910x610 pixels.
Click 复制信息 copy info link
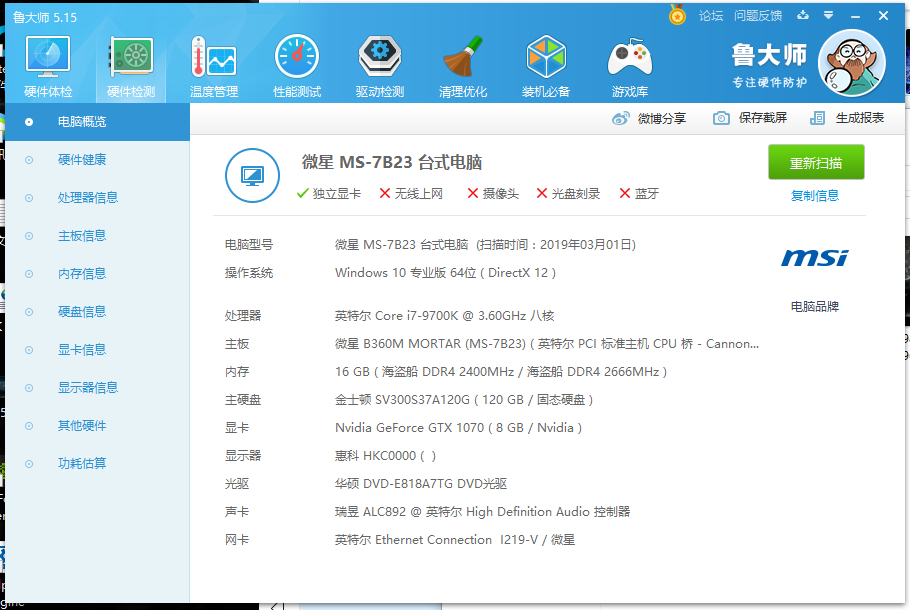815,196
